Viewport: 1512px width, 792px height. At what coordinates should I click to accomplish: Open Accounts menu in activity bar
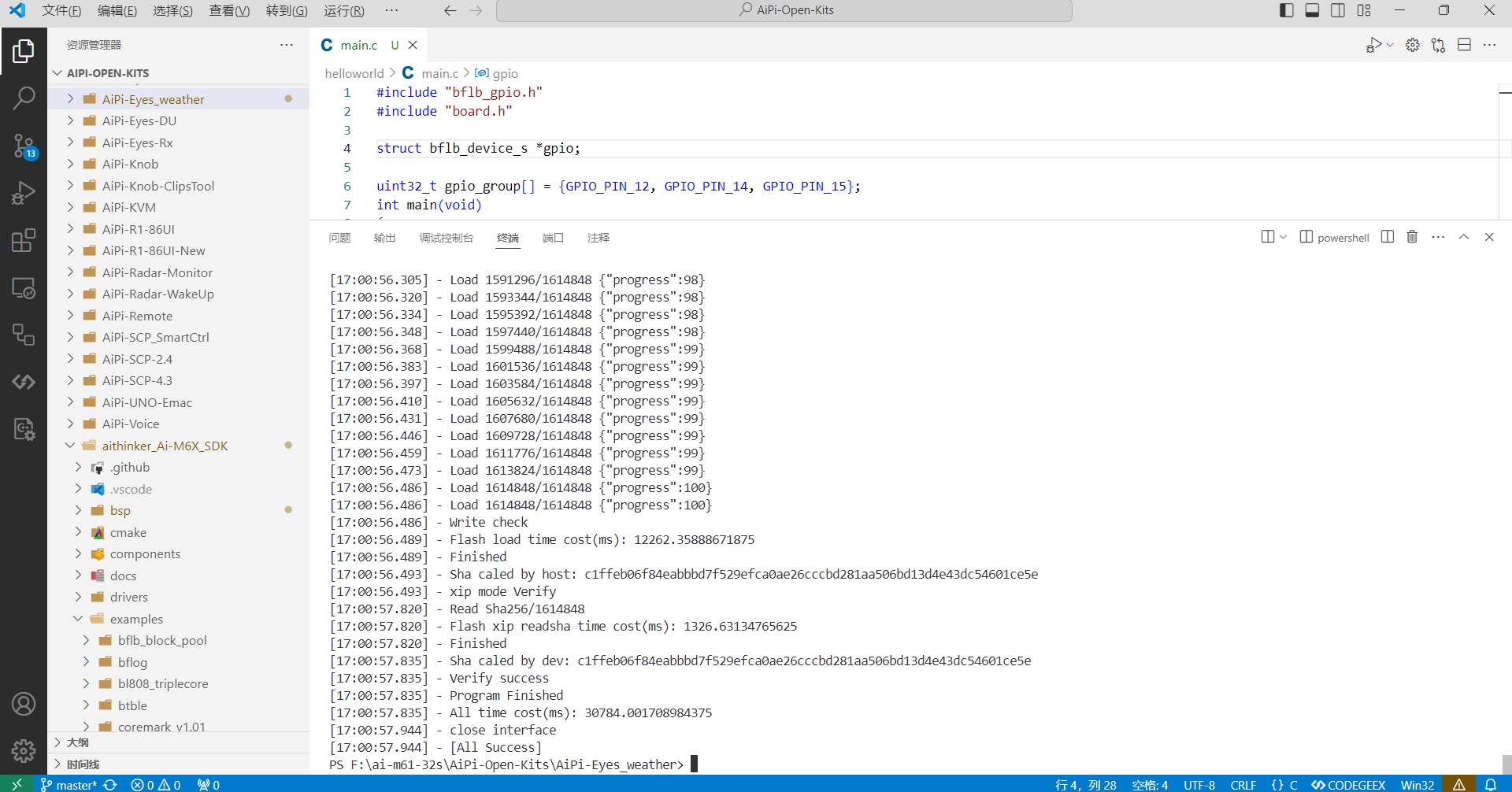tap(24, 704)
